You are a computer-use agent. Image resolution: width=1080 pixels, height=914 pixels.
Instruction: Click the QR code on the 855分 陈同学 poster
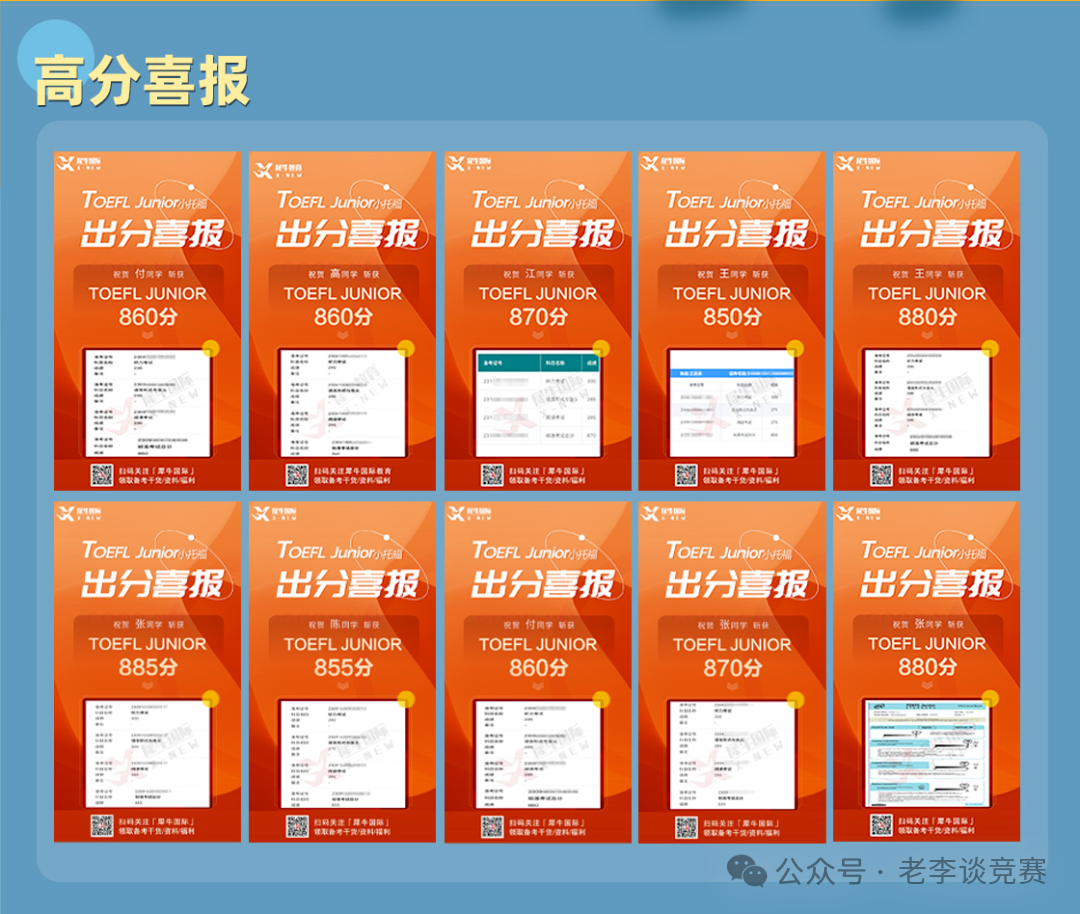(295, 827)
